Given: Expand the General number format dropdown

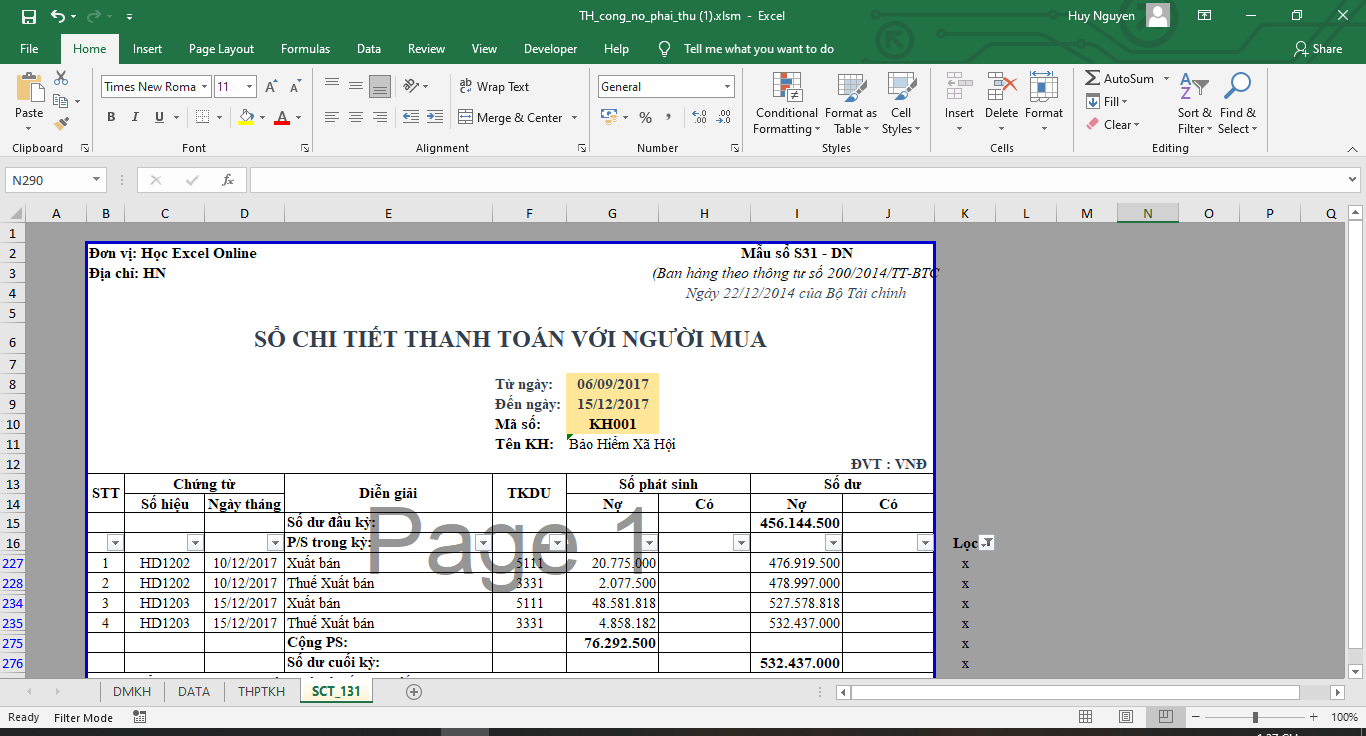Looking at the screenshot, I should [x=726, y=87].
